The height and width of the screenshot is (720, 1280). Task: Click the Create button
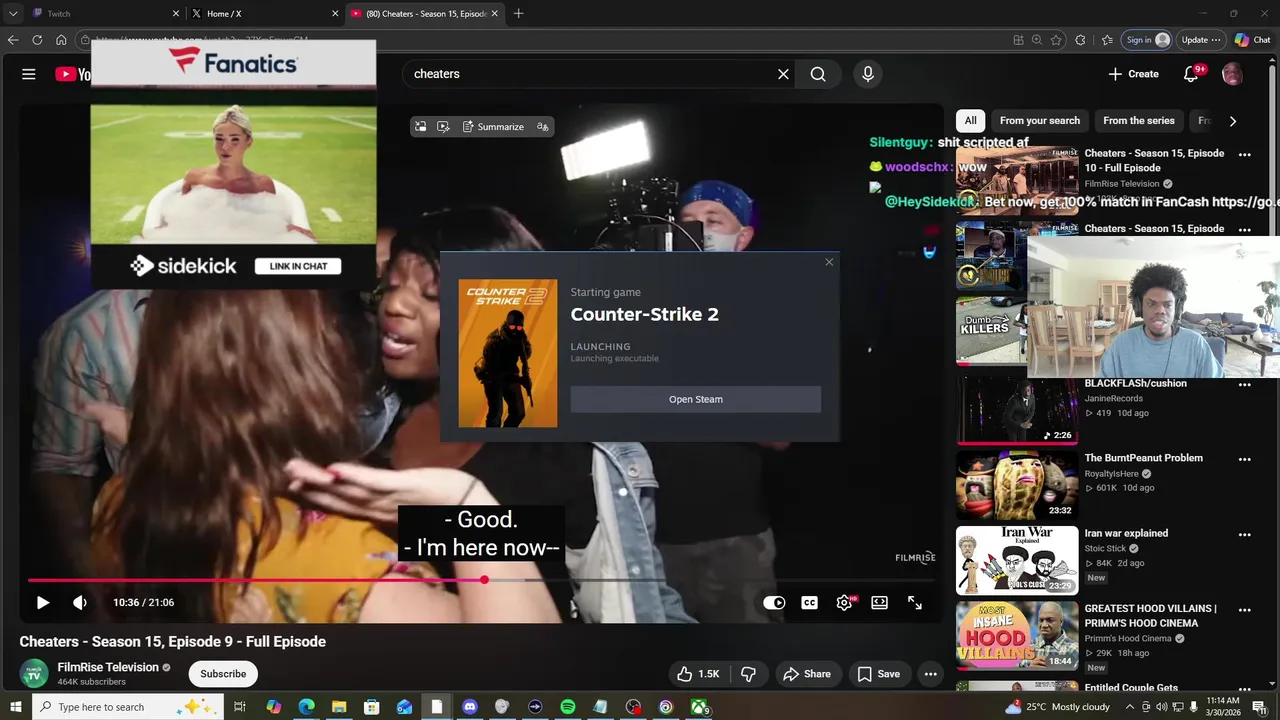pos(1134,74)
